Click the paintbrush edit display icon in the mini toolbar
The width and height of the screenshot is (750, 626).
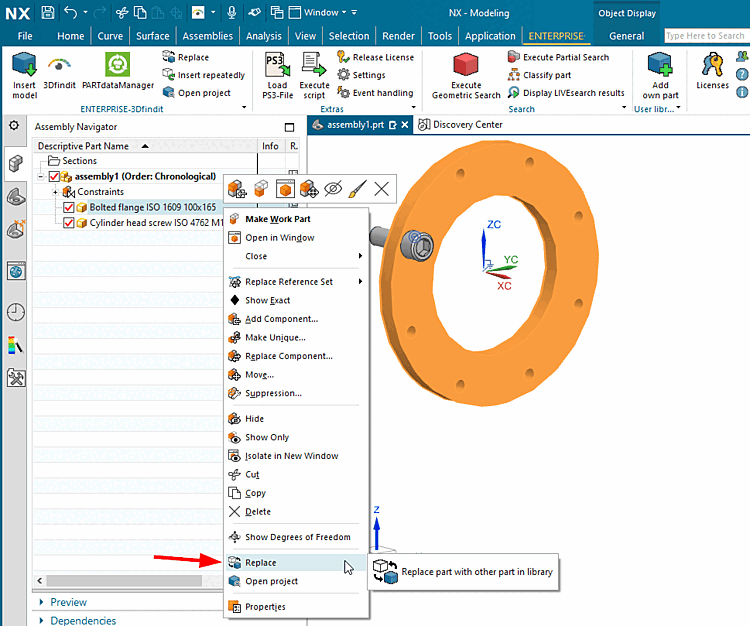click(357, 189)
